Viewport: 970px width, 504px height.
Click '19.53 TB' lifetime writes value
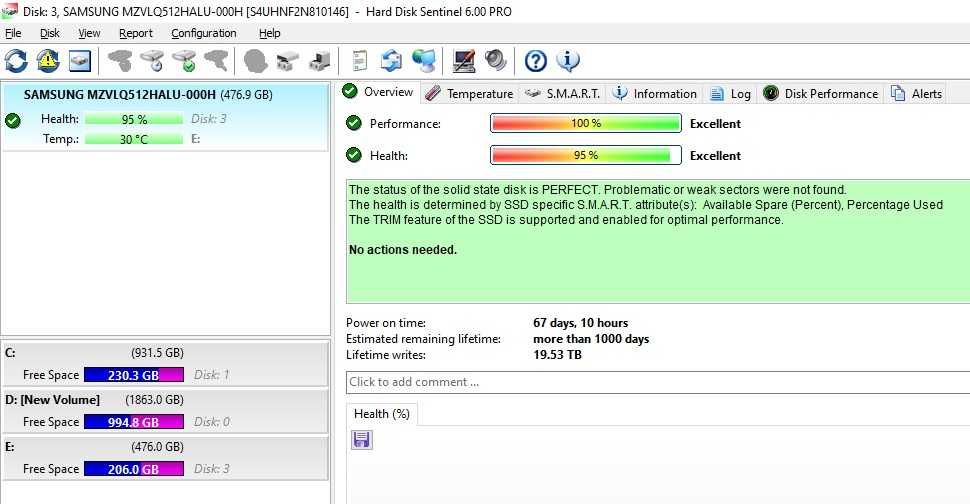(x=557, y=355)
